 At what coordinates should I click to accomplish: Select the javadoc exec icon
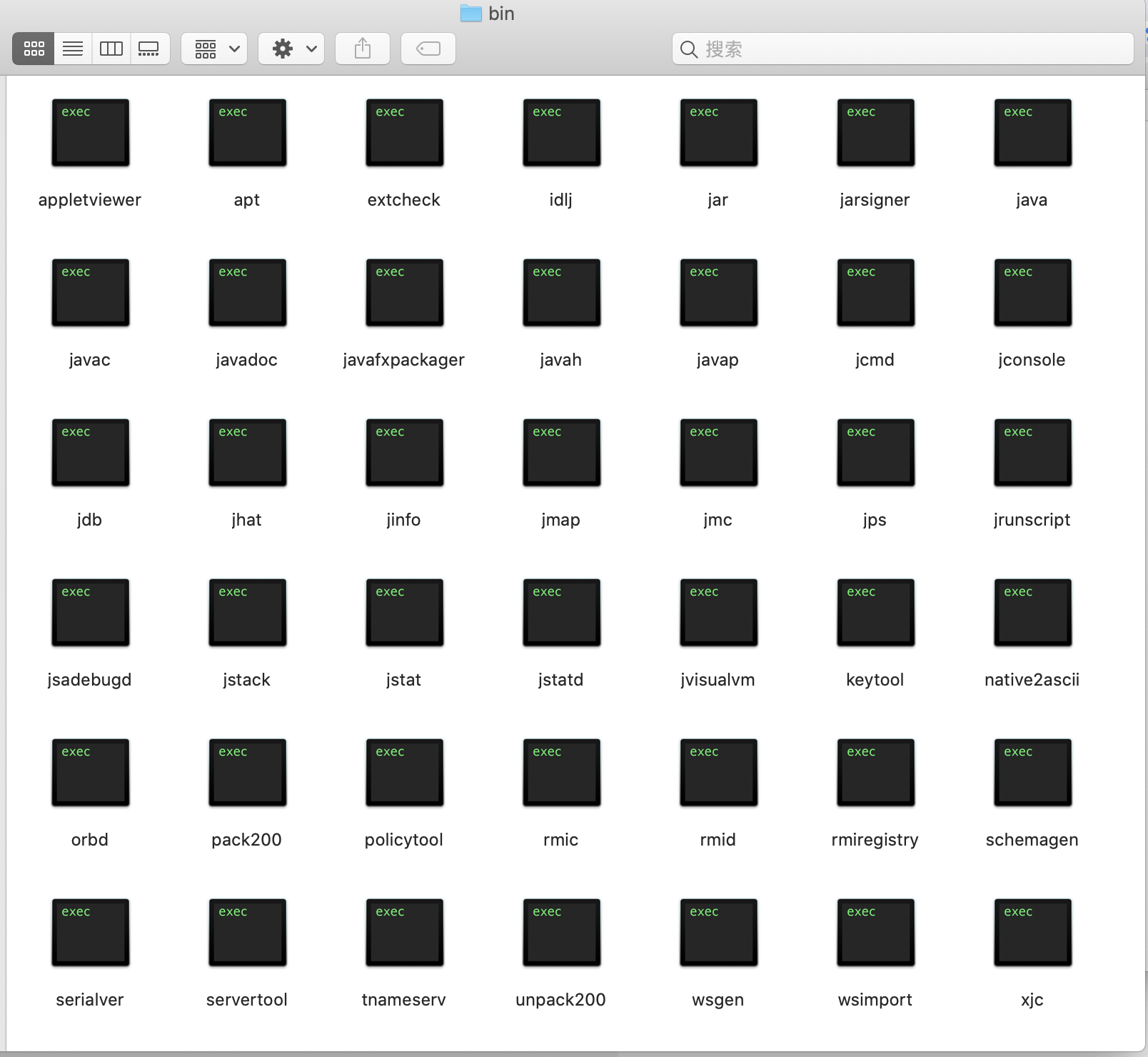click(x=248, y=293)
